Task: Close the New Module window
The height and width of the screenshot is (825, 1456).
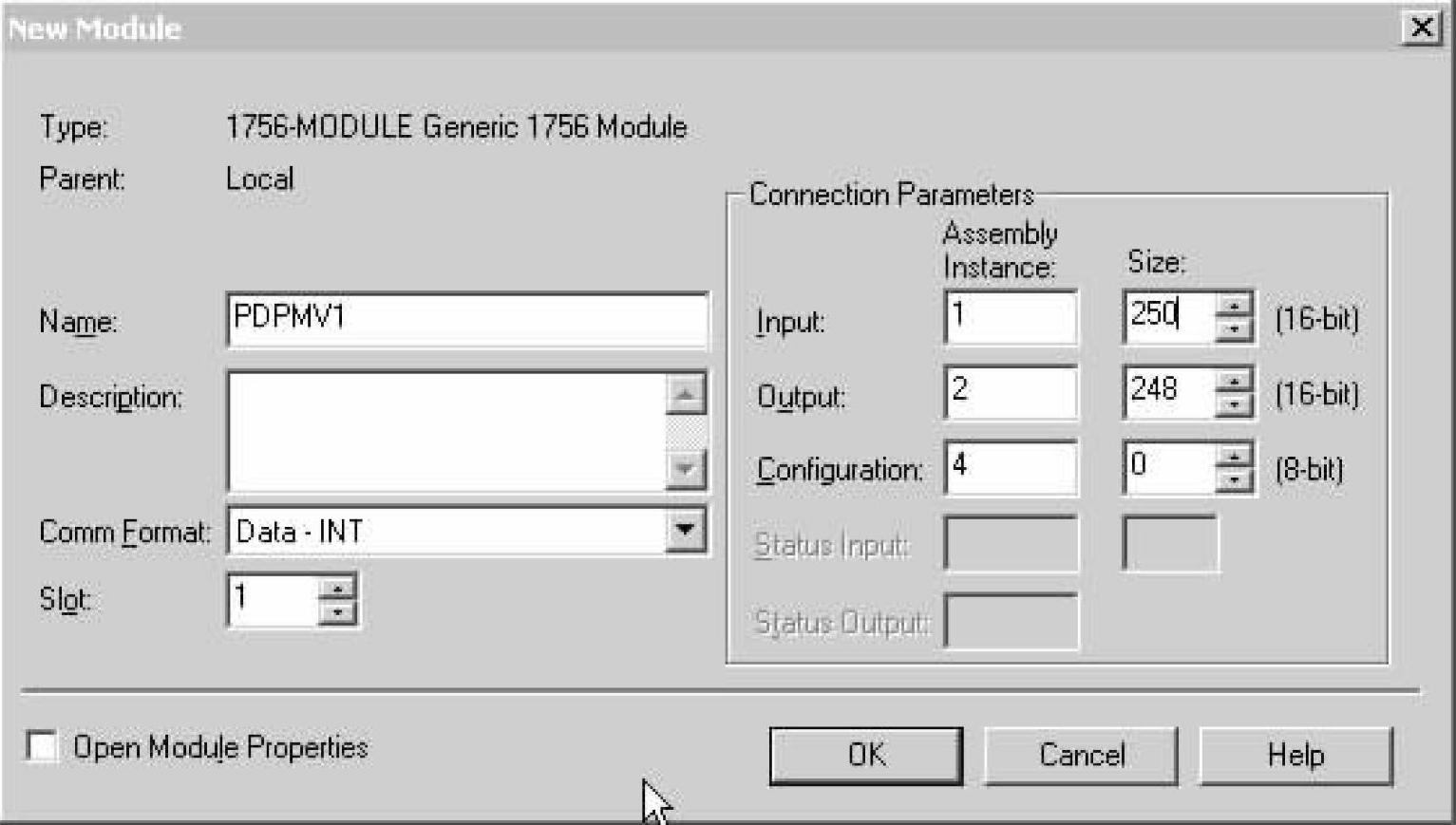Action: [x=1421, y=28]
